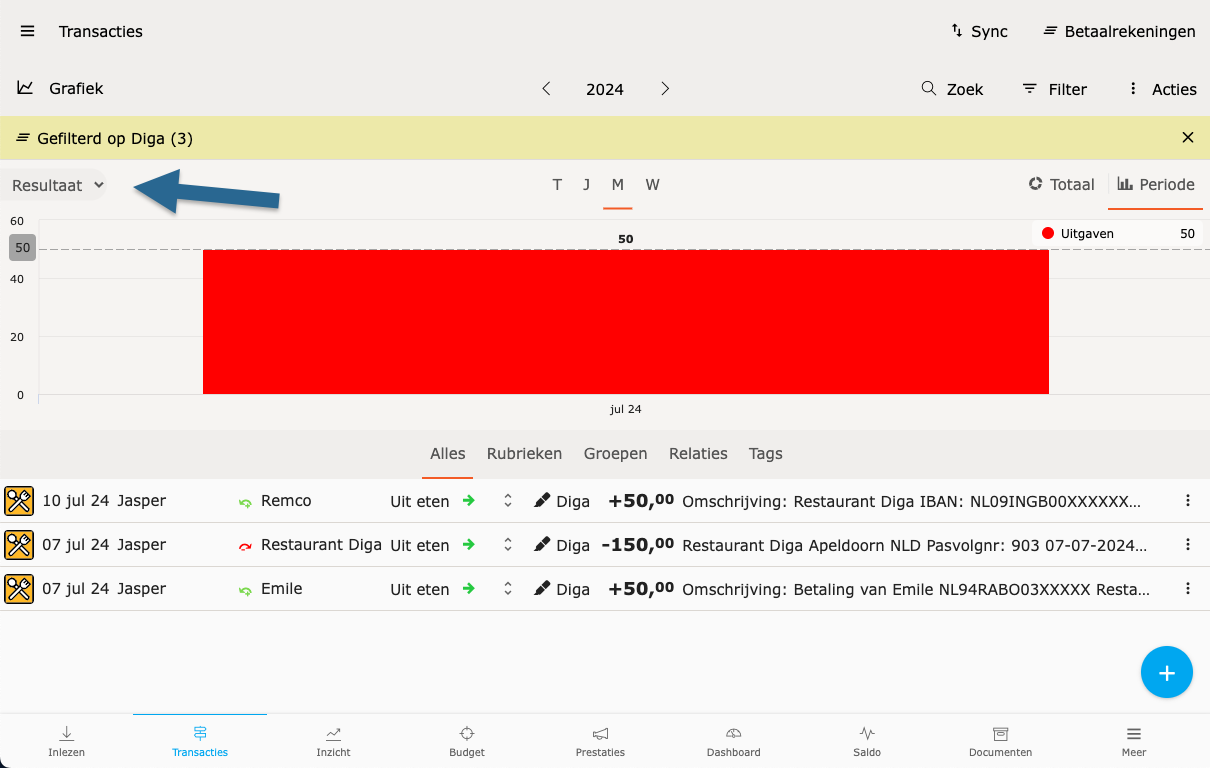
Task: Click the green incoming arrow beside Emile
Action: 245,590
